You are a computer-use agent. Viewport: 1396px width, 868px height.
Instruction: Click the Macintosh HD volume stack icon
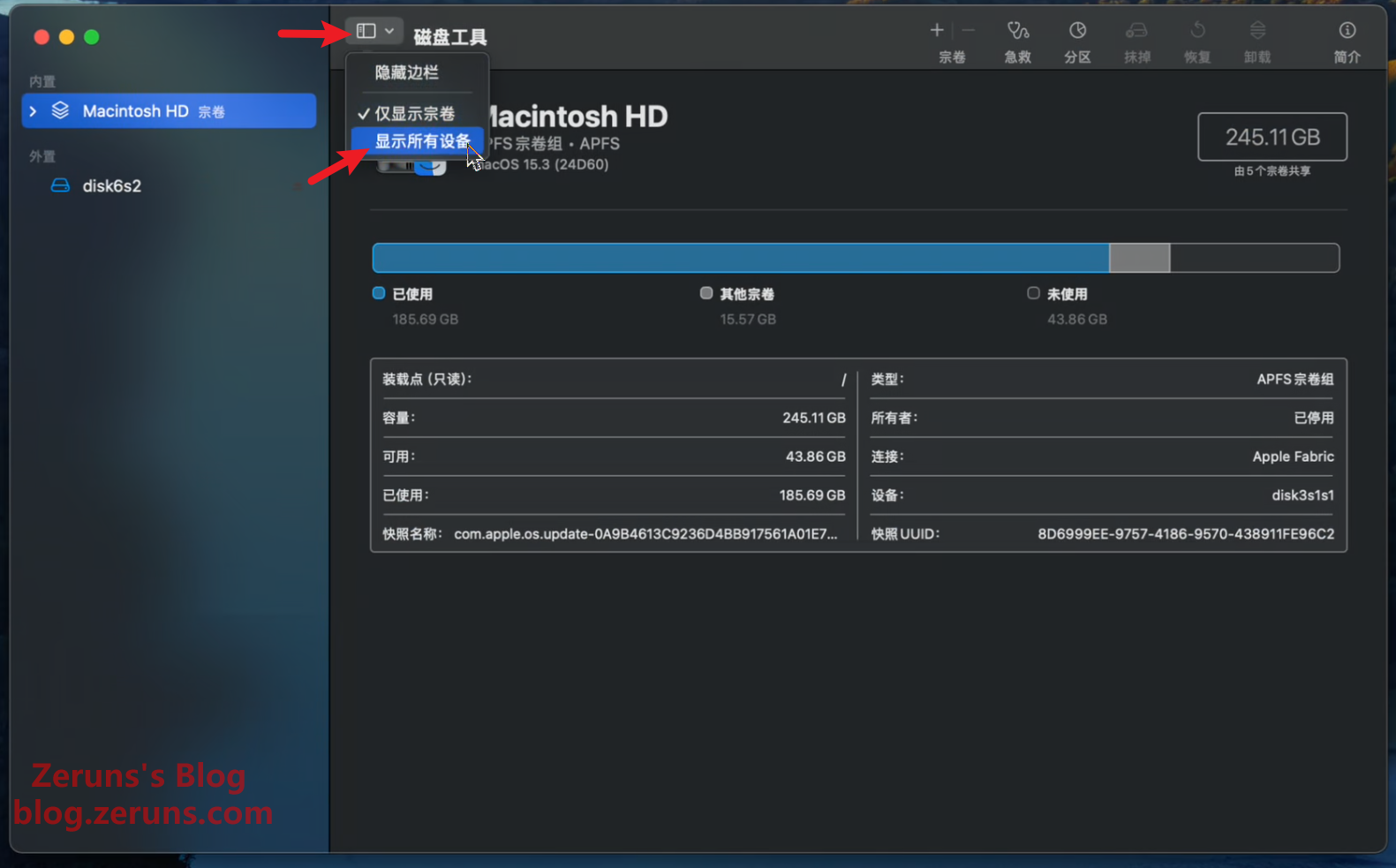pyautogui.click(x=60, y=110)
